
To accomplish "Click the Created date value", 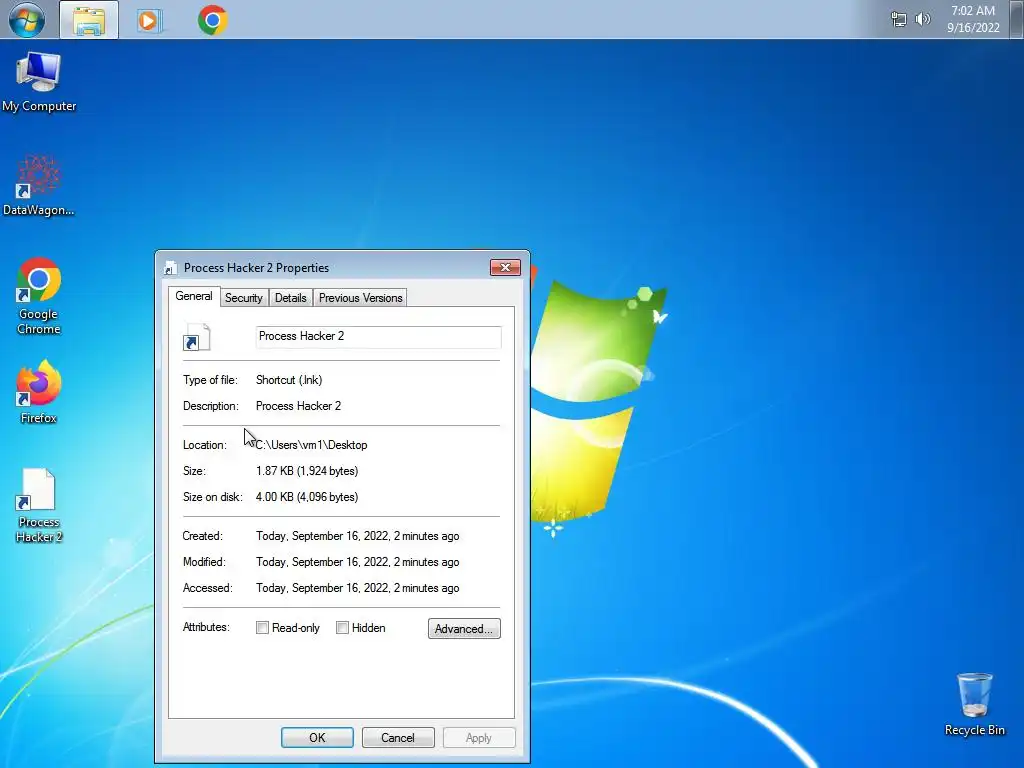I will [357, 536].
